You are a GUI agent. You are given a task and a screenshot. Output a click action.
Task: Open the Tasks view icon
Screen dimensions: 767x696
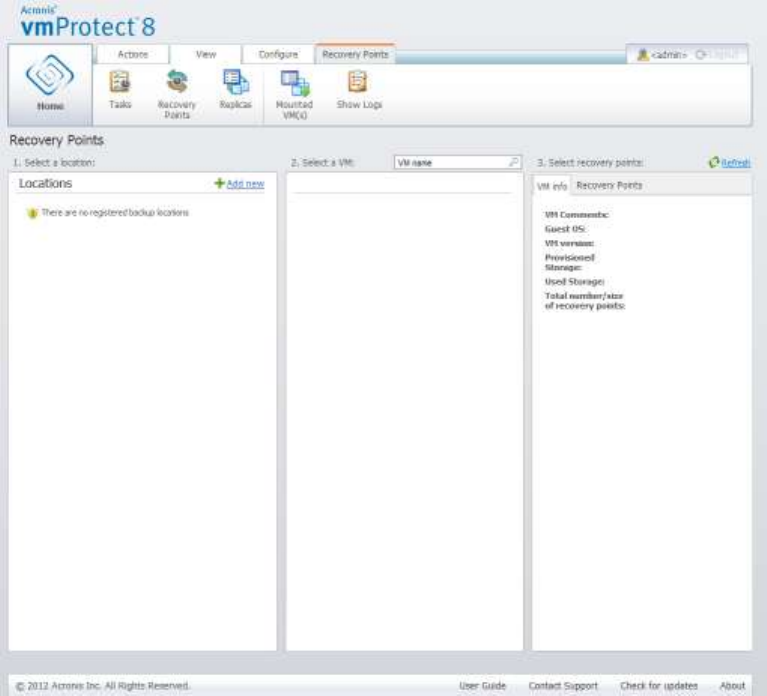click(x=120, y=90)
